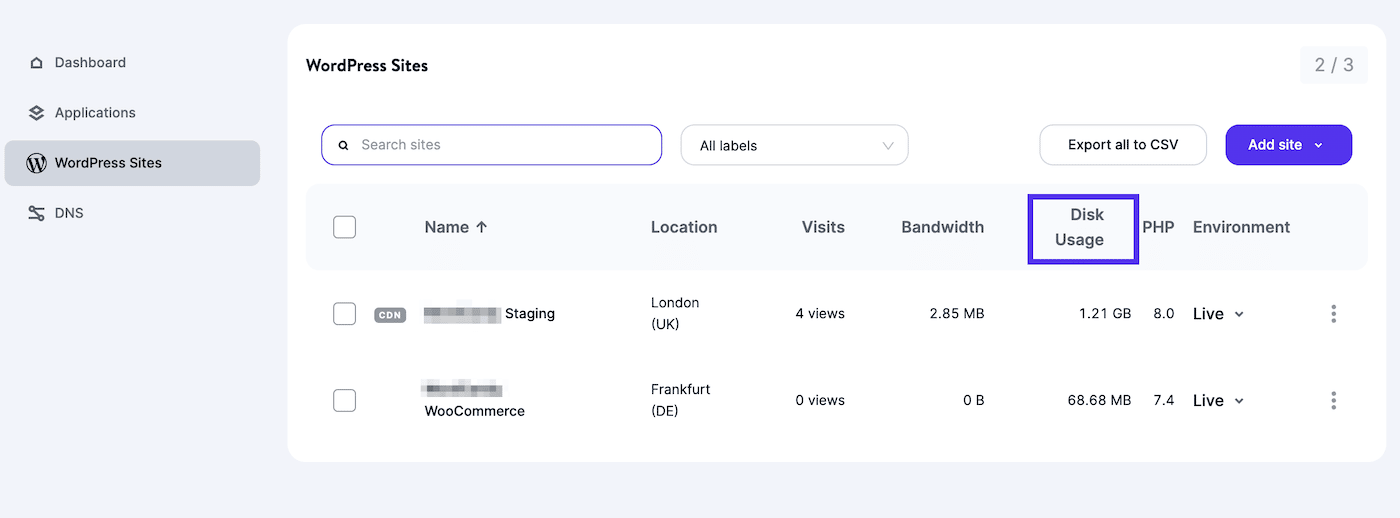Click London (UK) location cell
Image resolution: width=1400 pixels, height=518 pixels.
coord(675,314)
